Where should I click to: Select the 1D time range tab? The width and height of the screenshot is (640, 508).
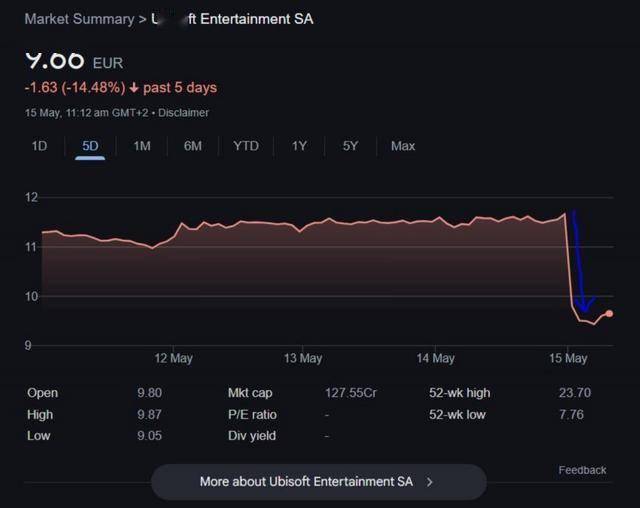(39, 146)
